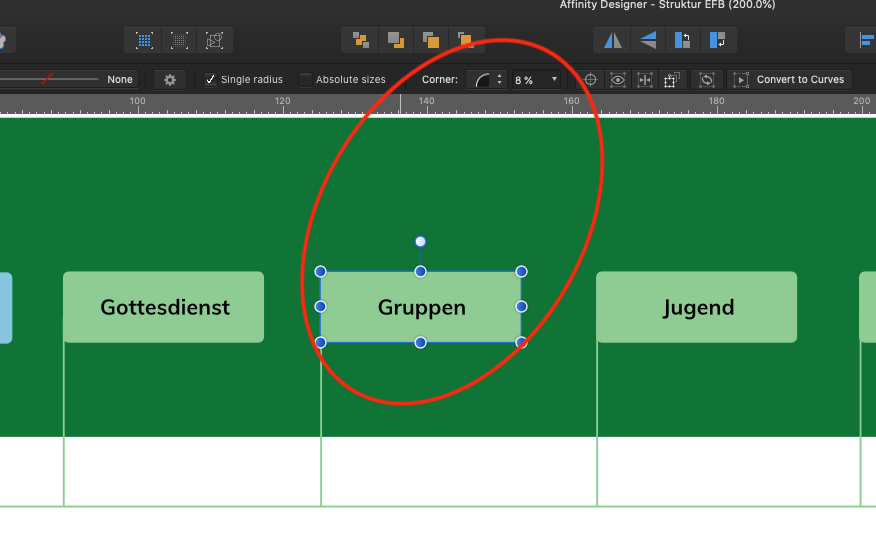Open the alignment icon at toolbar edge
Screen dimensions: 876x545
pyautogui.click(x=865, y=40)
